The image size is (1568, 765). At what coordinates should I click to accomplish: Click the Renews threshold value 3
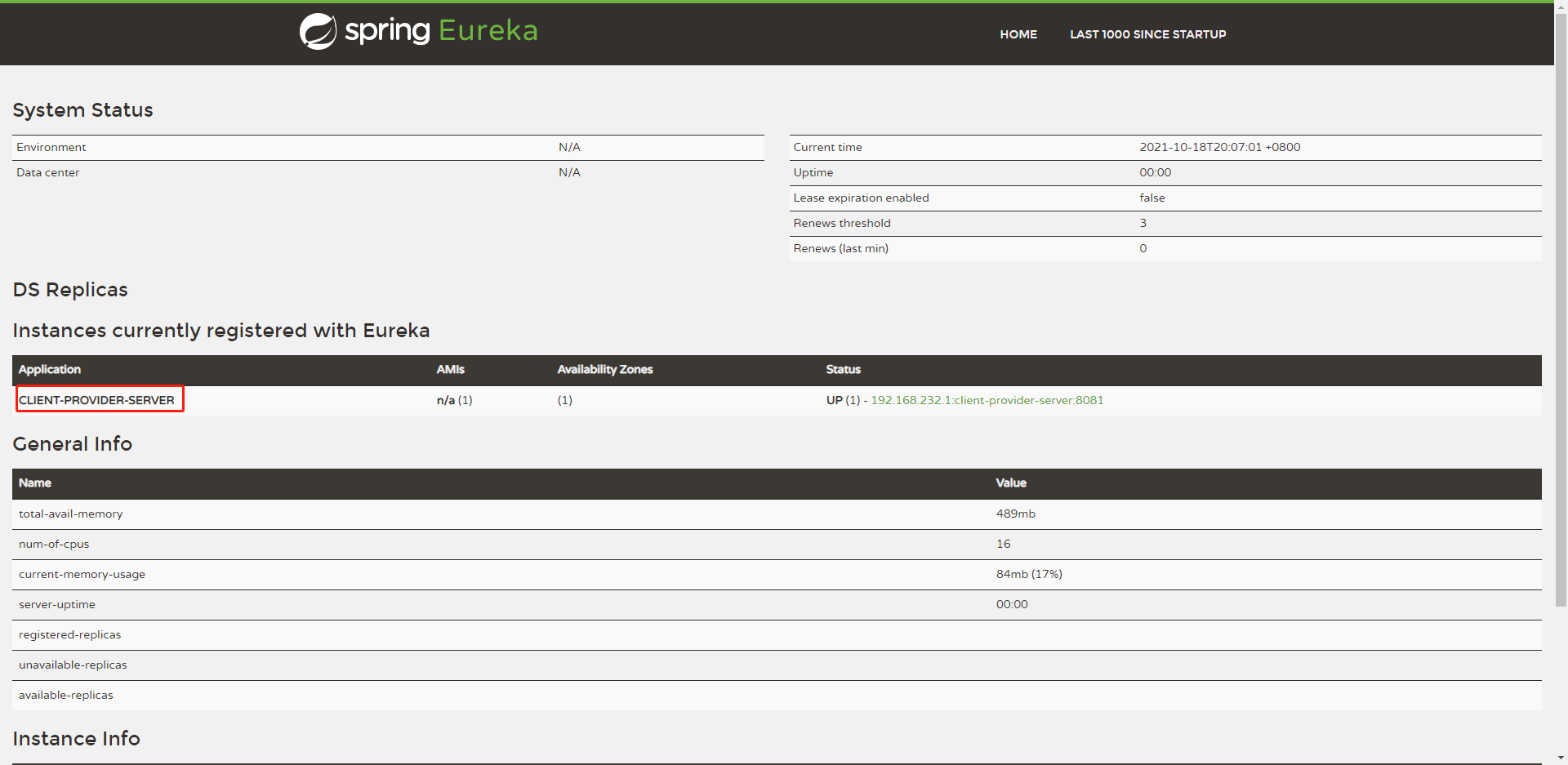1143,223
